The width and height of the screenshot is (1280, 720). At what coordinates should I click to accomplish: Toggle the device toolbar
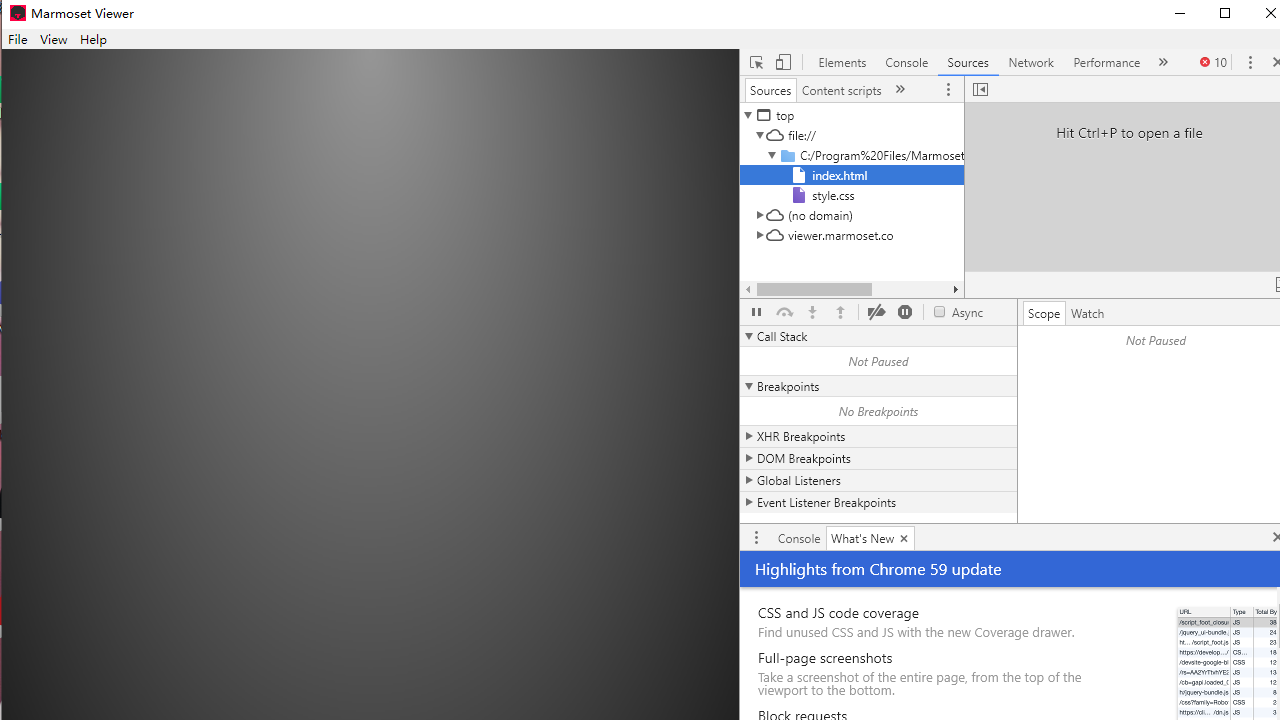tap(783, 62)
